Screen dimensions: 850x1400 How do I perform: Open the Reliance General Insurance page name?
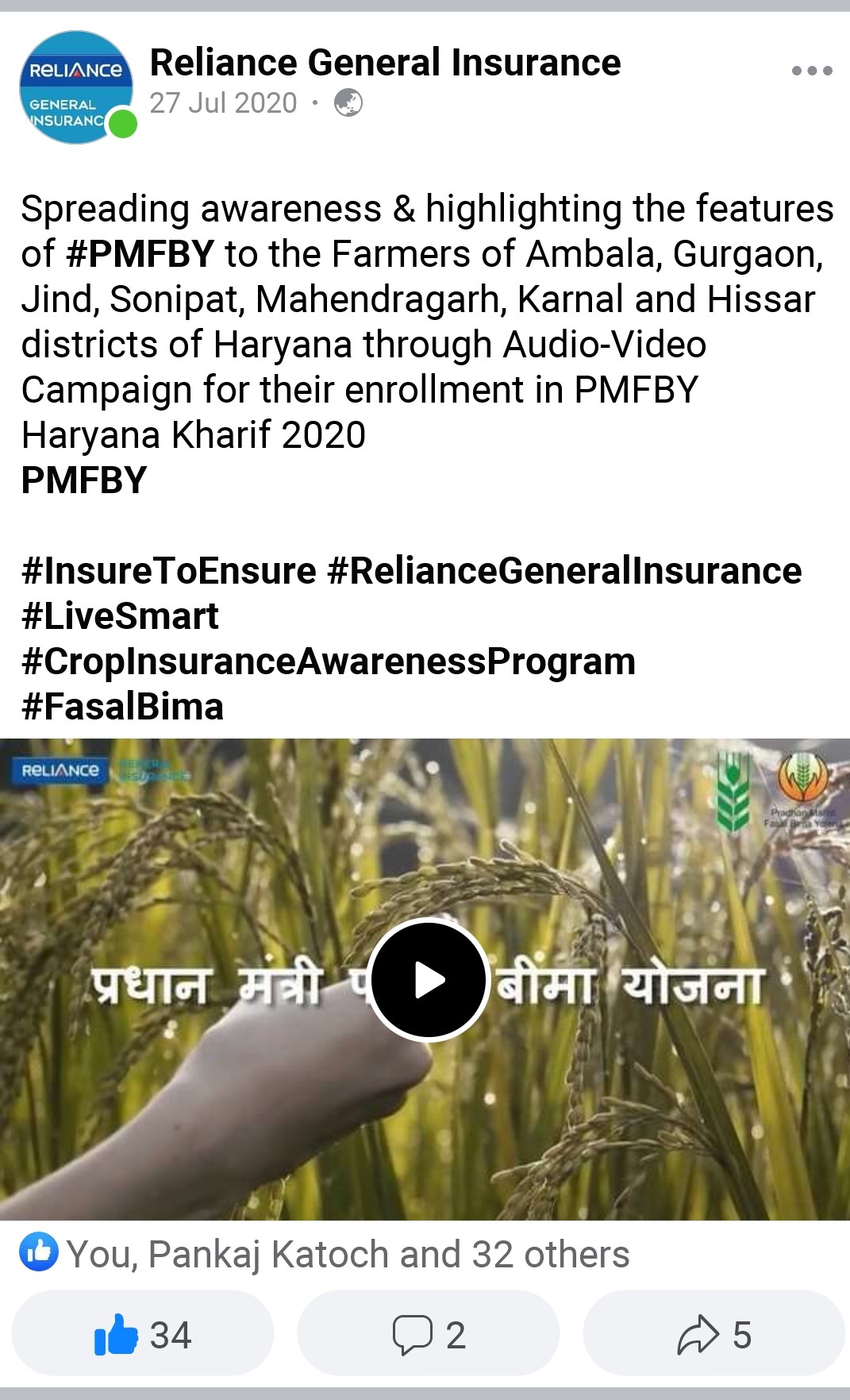385,63
